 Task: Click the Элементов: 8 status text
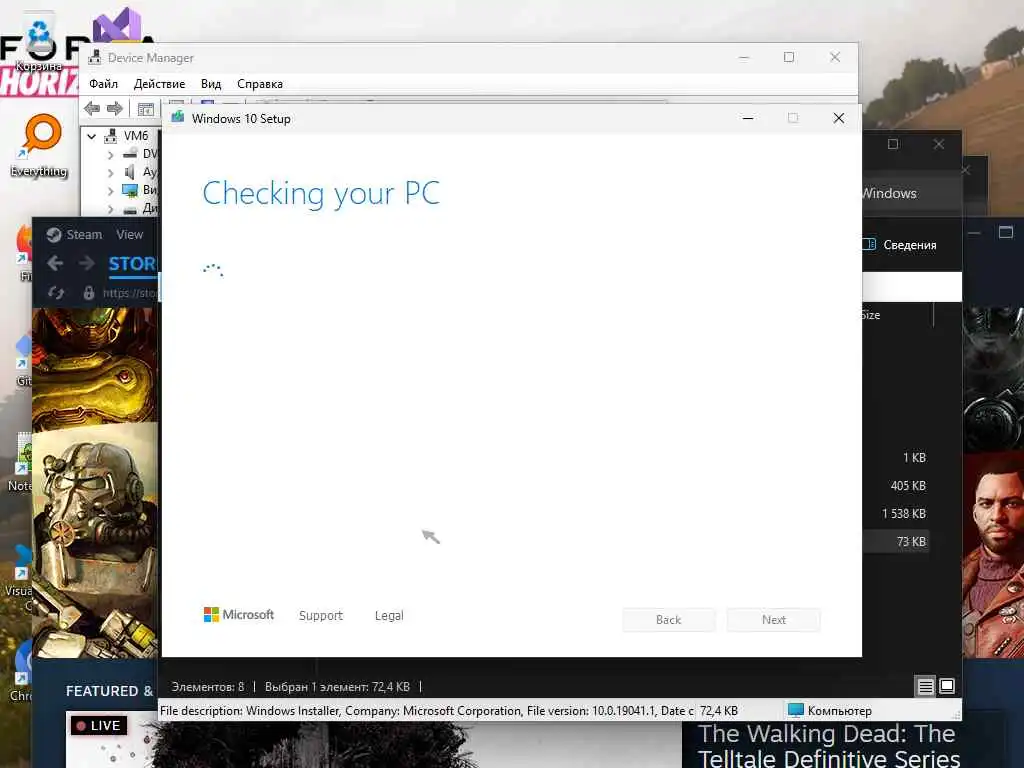(208, 687)
